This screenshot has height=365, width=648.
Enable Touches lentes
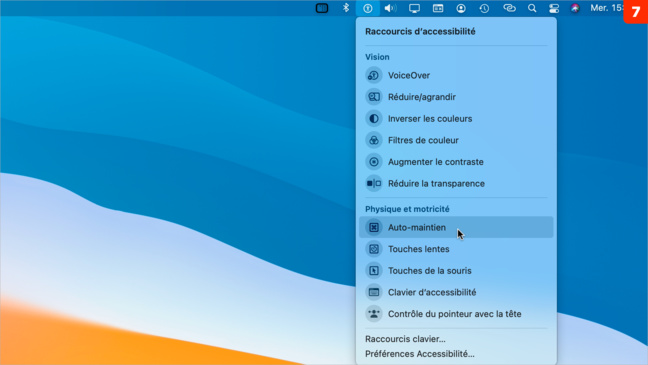[x=456, y=249]
